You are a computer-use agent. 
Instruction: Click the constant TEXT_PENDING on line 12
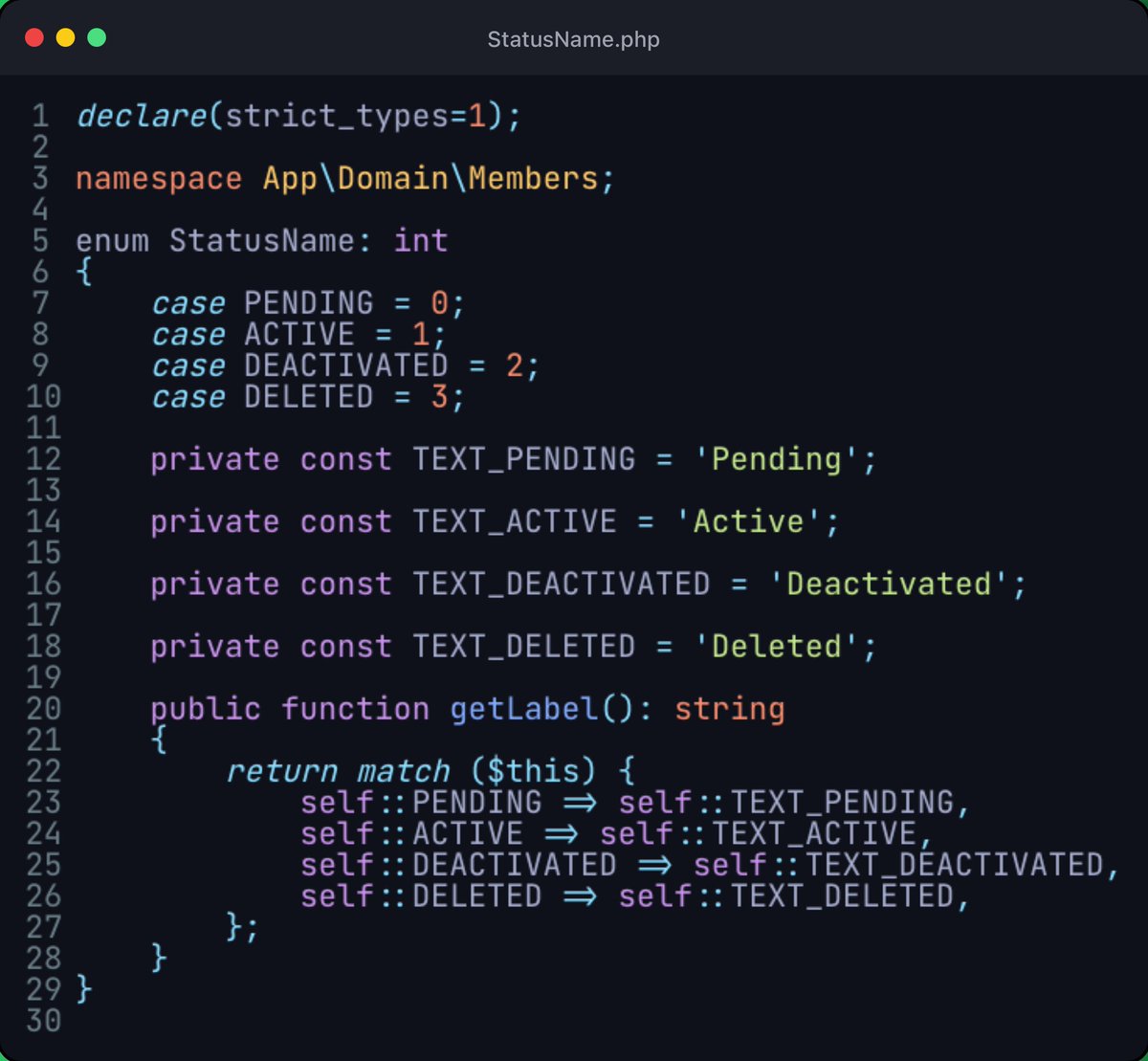click(524, 460)
